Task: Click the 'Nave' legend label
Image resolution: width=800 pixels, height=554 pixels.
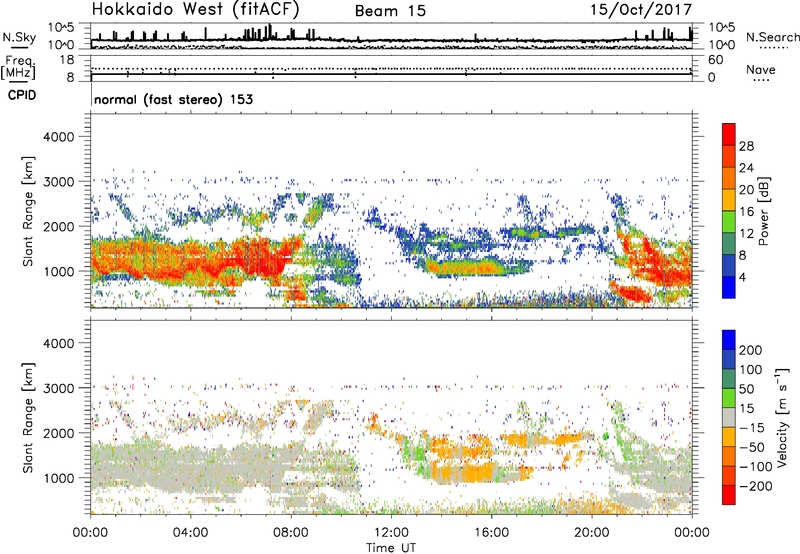Action: click(761, 70)
